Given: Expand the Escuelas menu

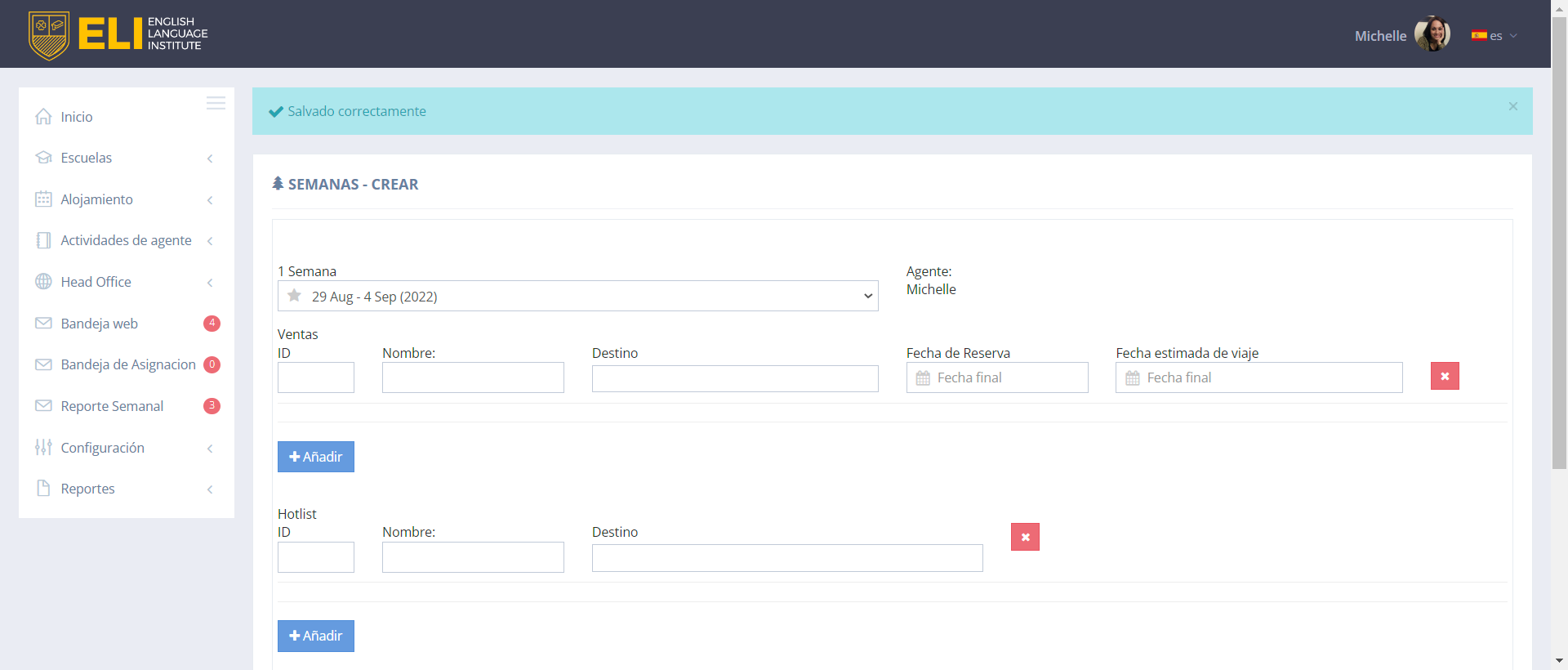Looking at the screenshot, I should tap(87, 158).
